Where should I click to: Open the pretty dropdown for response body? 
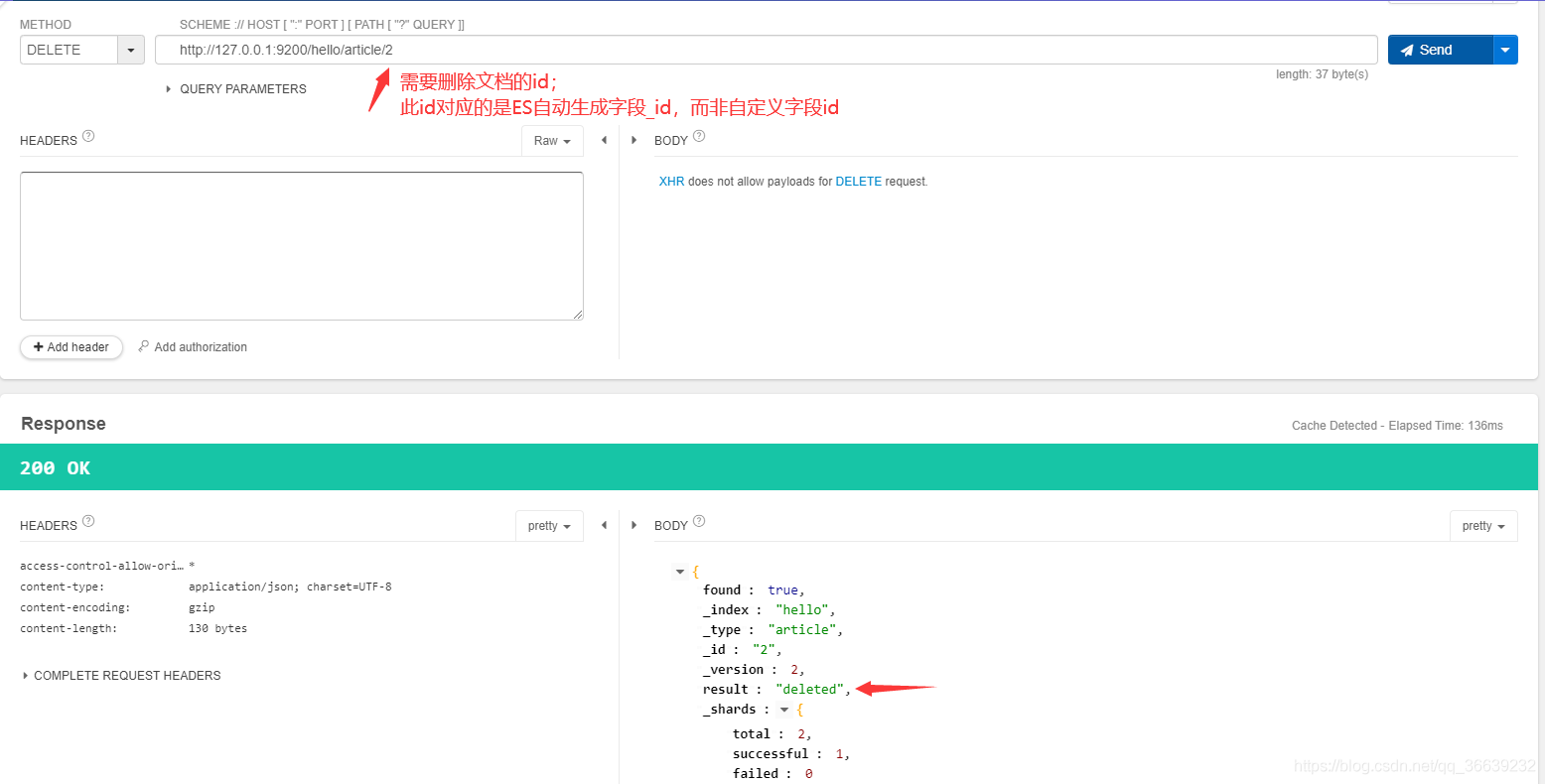click(1482, 525)
